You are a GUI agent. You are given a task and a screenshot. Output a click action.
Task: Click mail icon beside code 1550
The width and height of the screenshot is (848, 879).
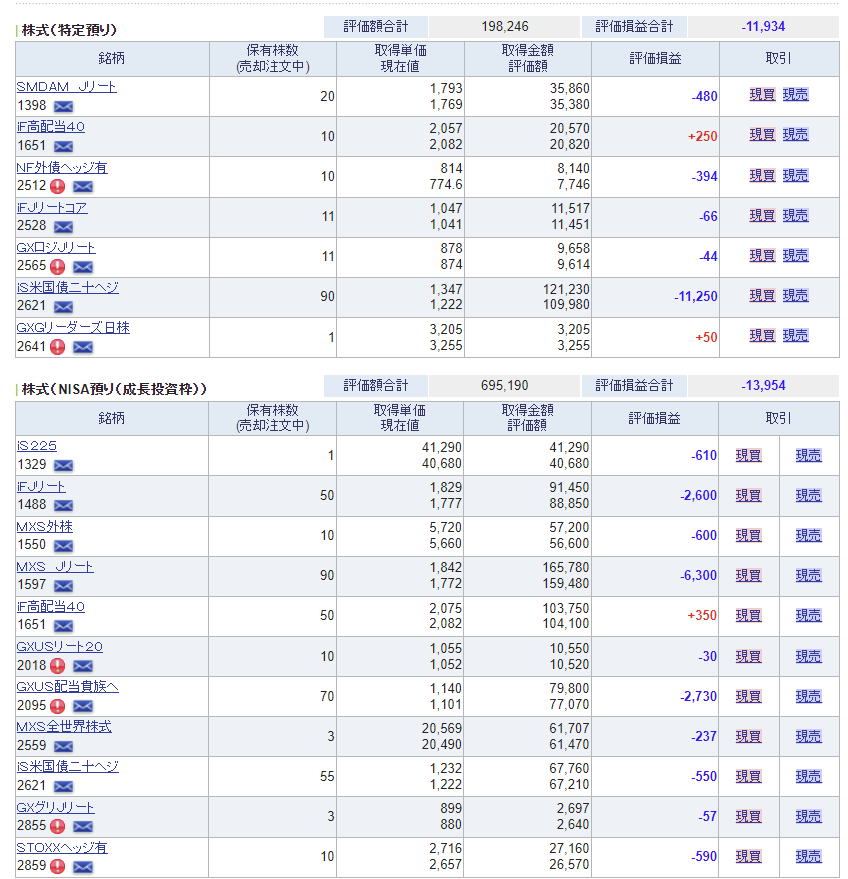(63, 545)
